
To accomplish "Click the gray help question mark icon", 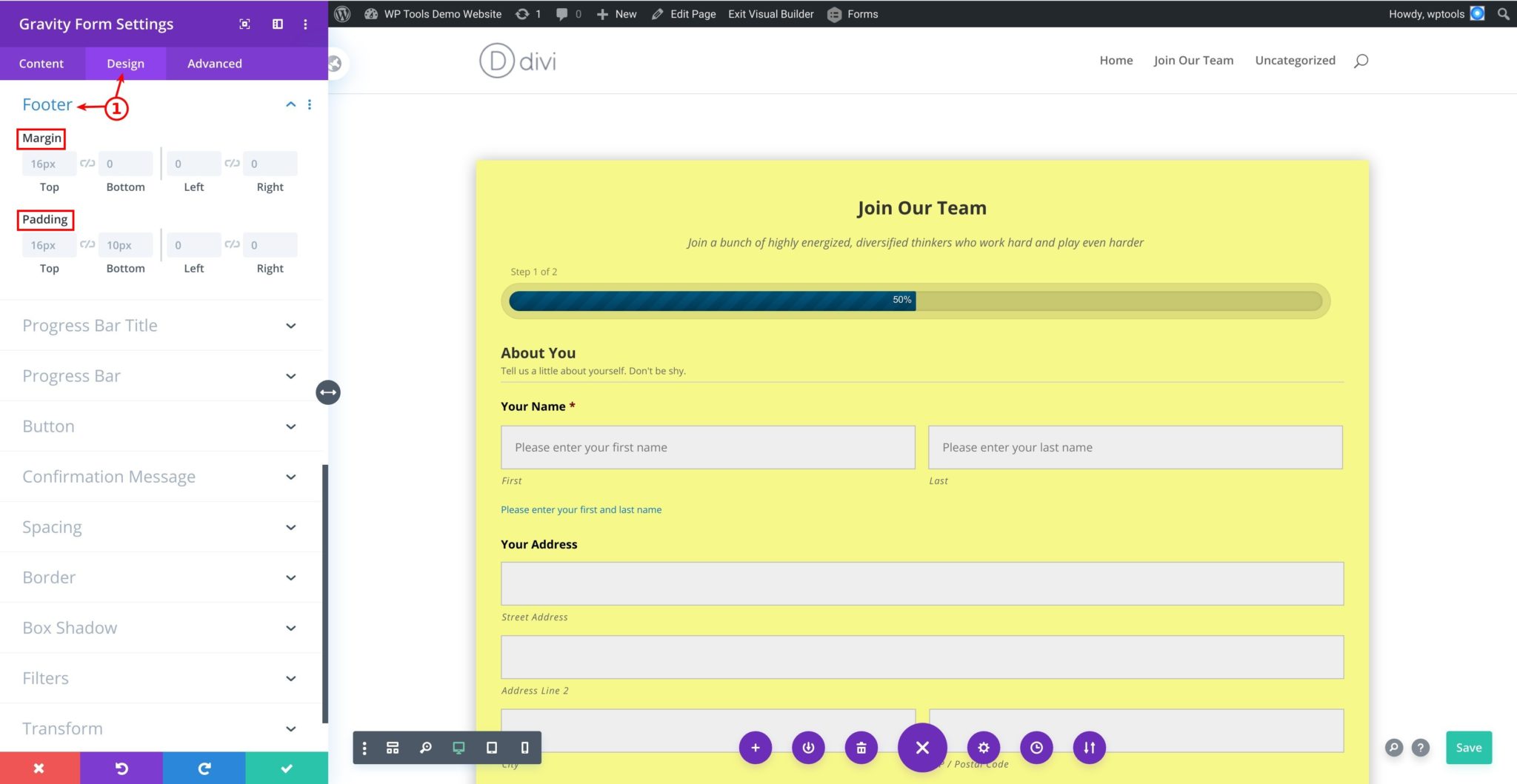I will coord(1421,748).
